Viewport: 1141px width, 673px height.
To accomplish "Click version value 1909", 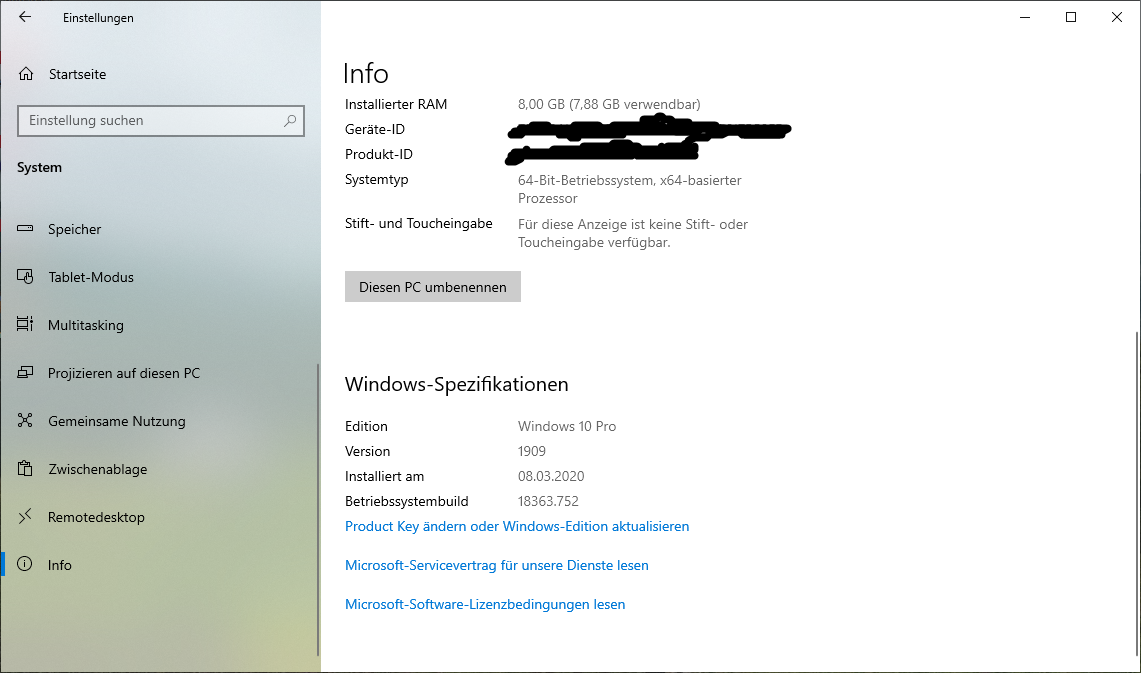I will pos(532,452).
